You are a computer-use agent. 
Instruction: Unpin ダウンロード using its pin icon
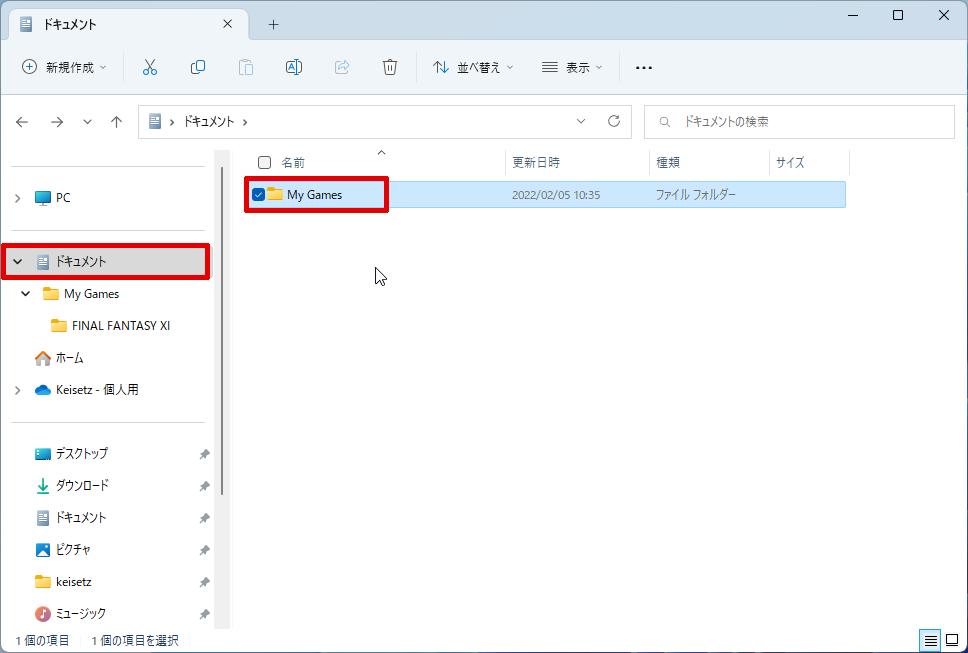click(x=204, y=486)
